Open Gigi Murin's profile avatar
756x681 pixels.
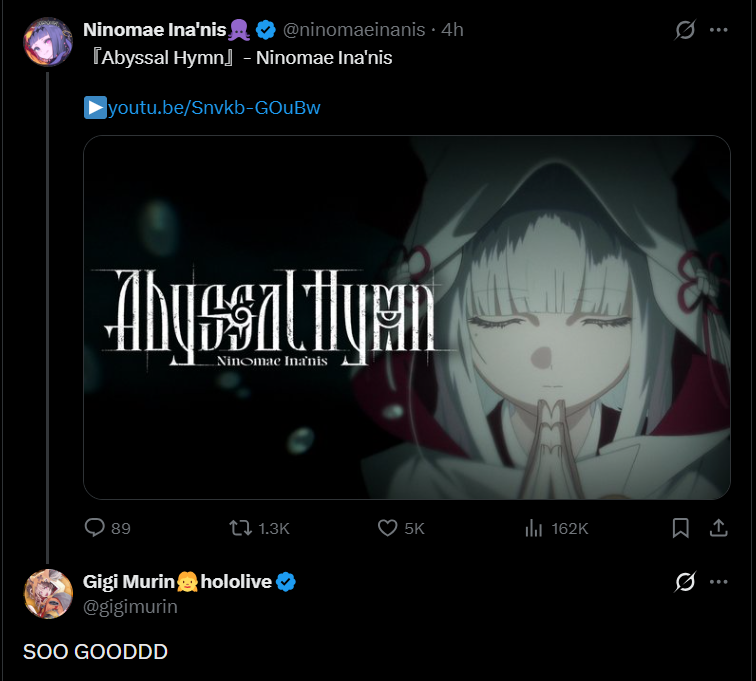point(48,594)
